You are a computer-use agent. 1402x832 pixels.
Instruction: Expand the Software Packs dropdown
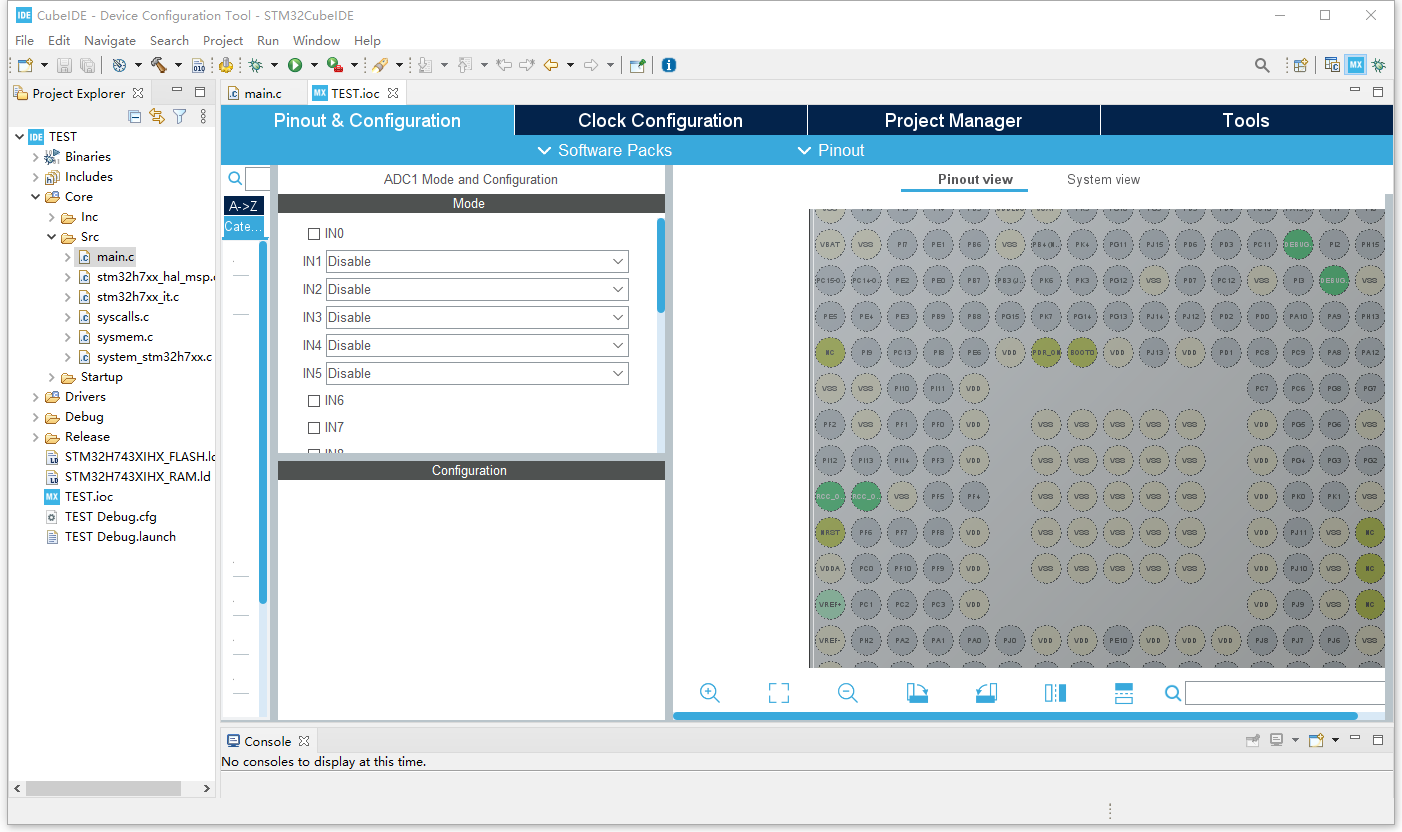coord(605,151)
